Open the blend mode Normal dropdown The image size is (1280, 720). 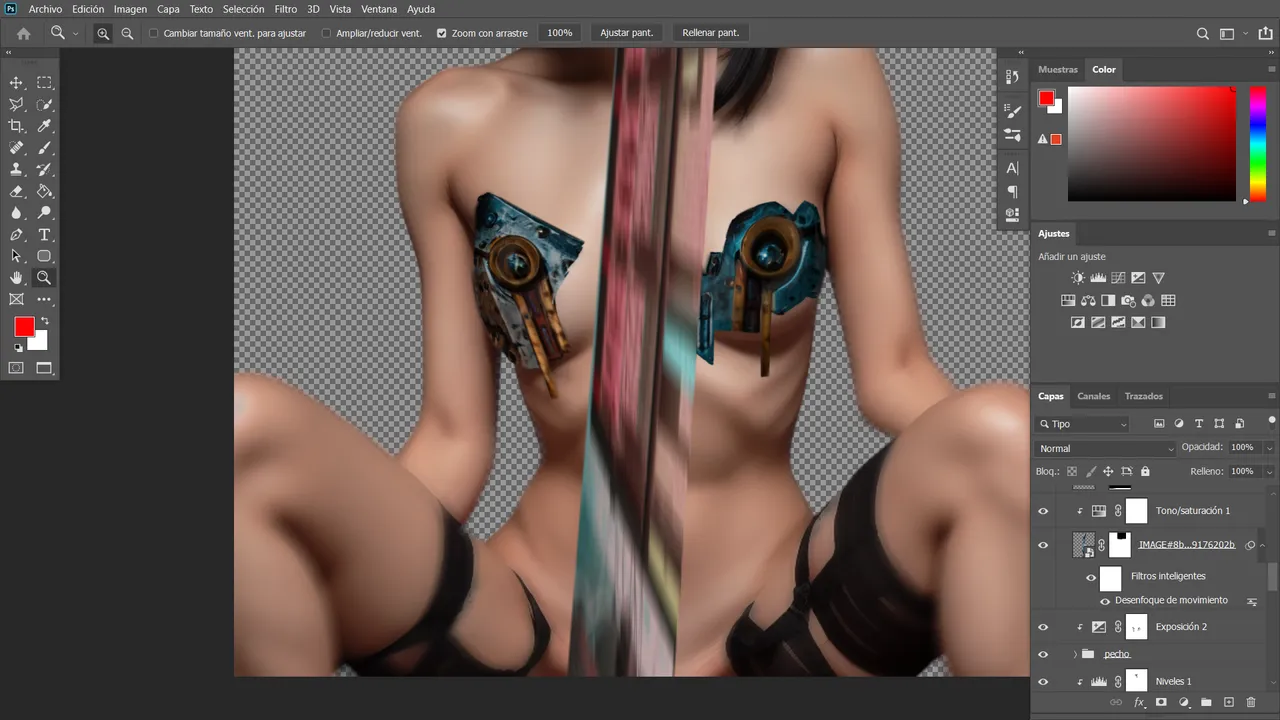[1105, 448]
